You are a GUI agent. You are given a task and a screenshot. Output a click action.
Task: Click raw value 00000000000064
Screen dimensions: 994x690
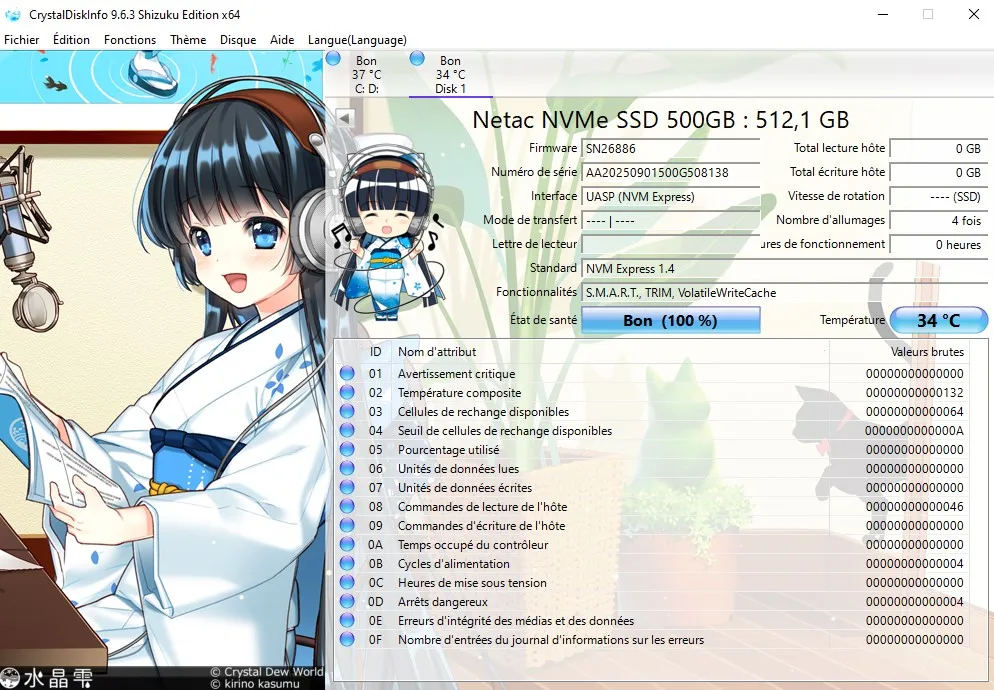point(914,412)
